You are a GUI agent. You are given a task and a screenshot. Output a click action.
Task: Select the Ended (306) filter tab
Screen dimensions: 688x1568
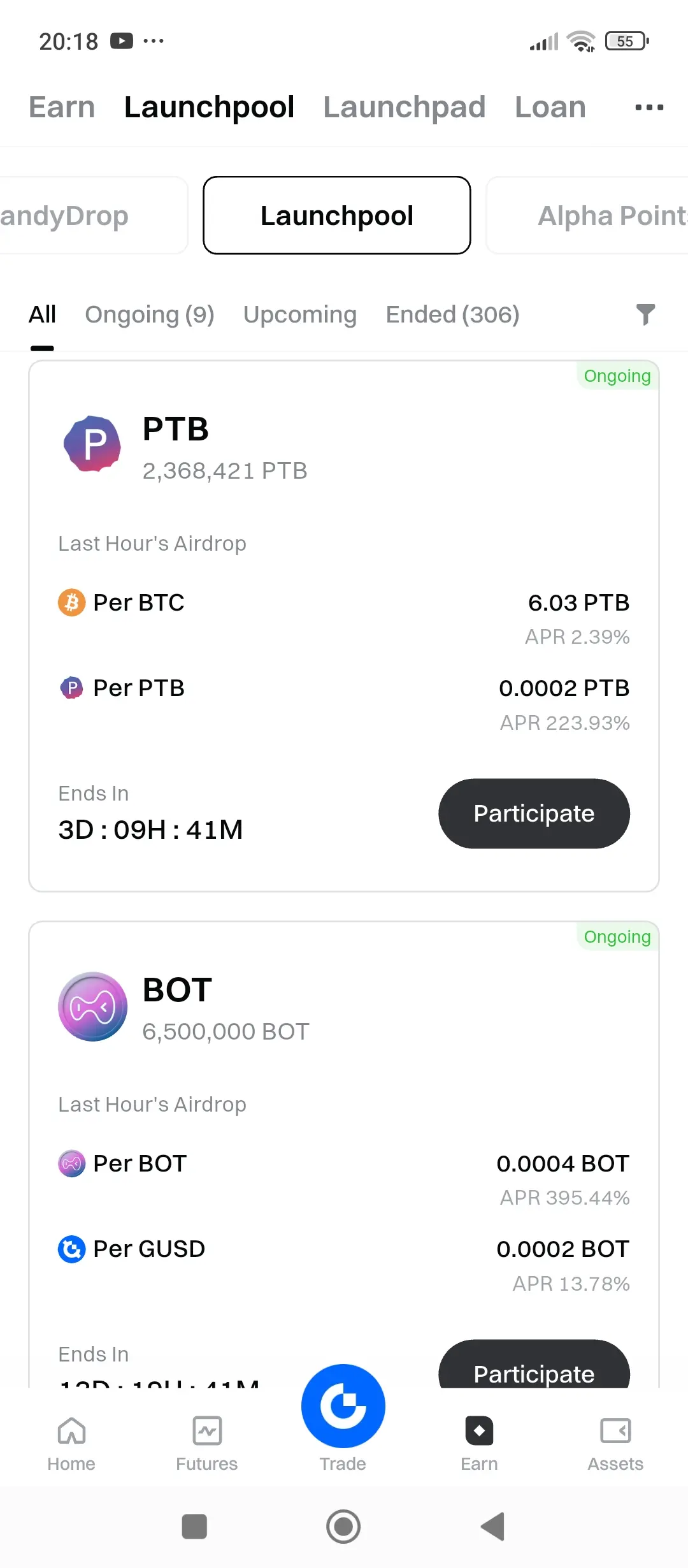tap(453, 314)
